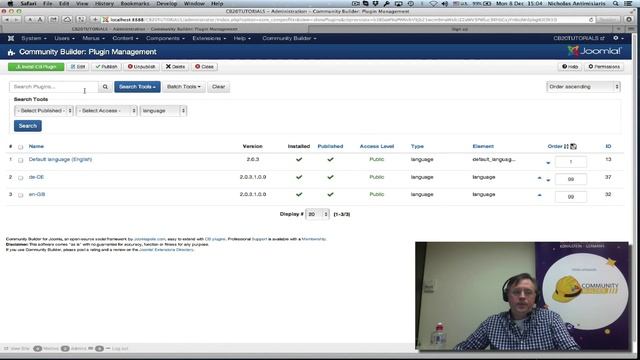The height and width of the screenshot is (360, 640).
Task: Reload page with address bar refresh icon
Action: [x=591, y=20]
